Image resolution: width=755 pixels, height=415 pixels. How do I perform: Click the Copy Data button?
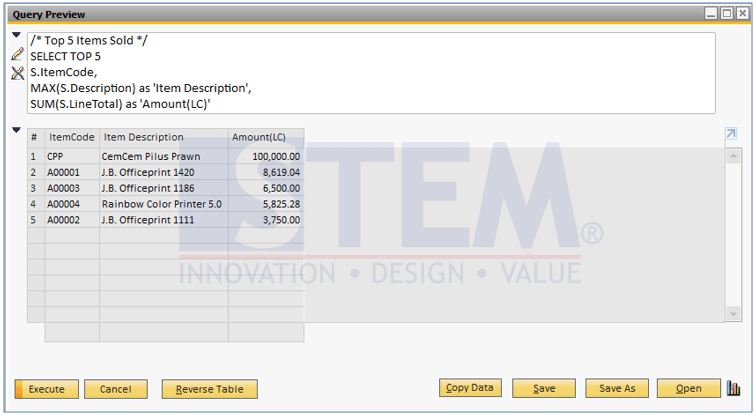point(470,388)
